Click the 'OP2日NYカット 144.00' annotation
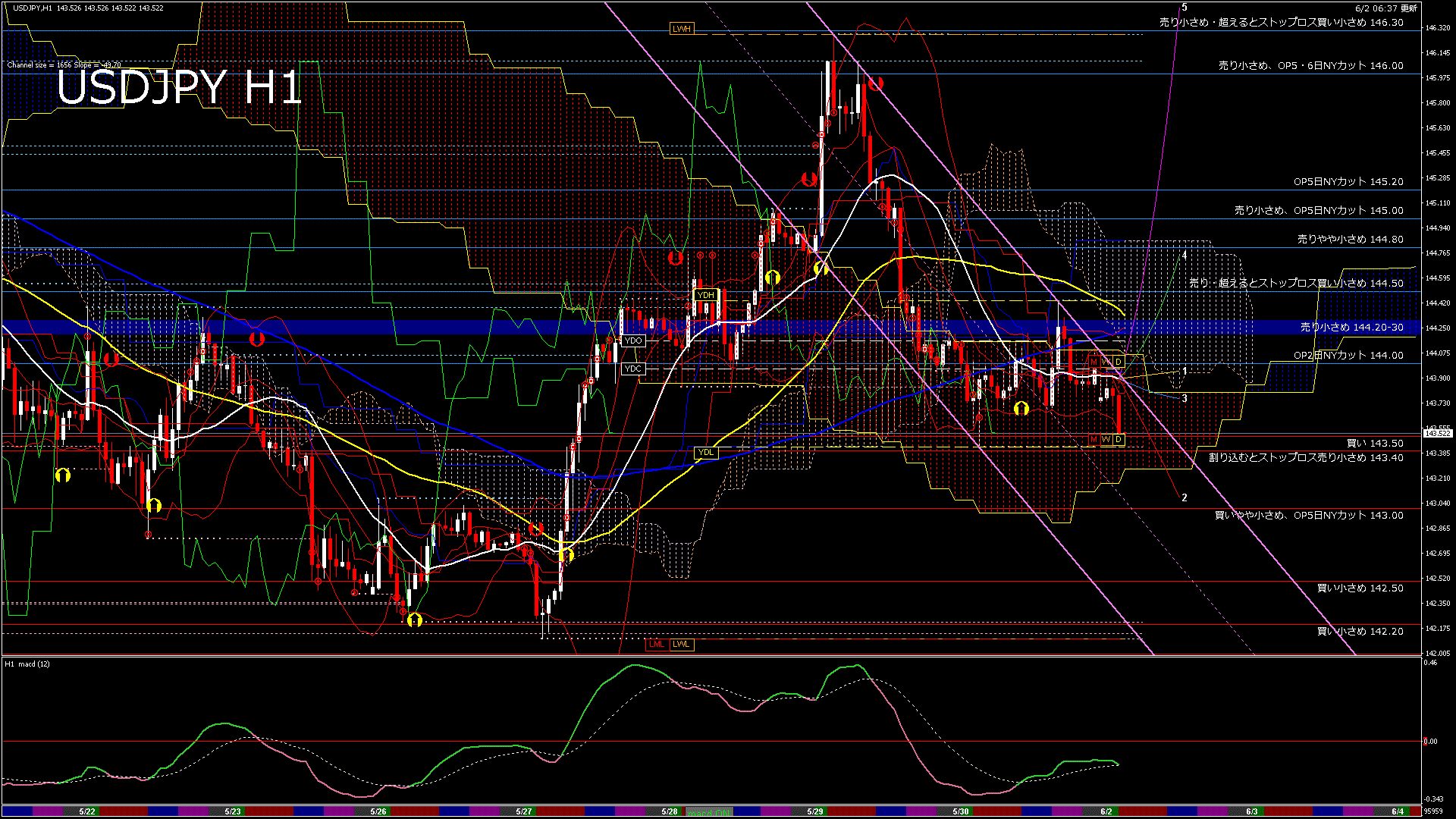 tap(1348, 356)
